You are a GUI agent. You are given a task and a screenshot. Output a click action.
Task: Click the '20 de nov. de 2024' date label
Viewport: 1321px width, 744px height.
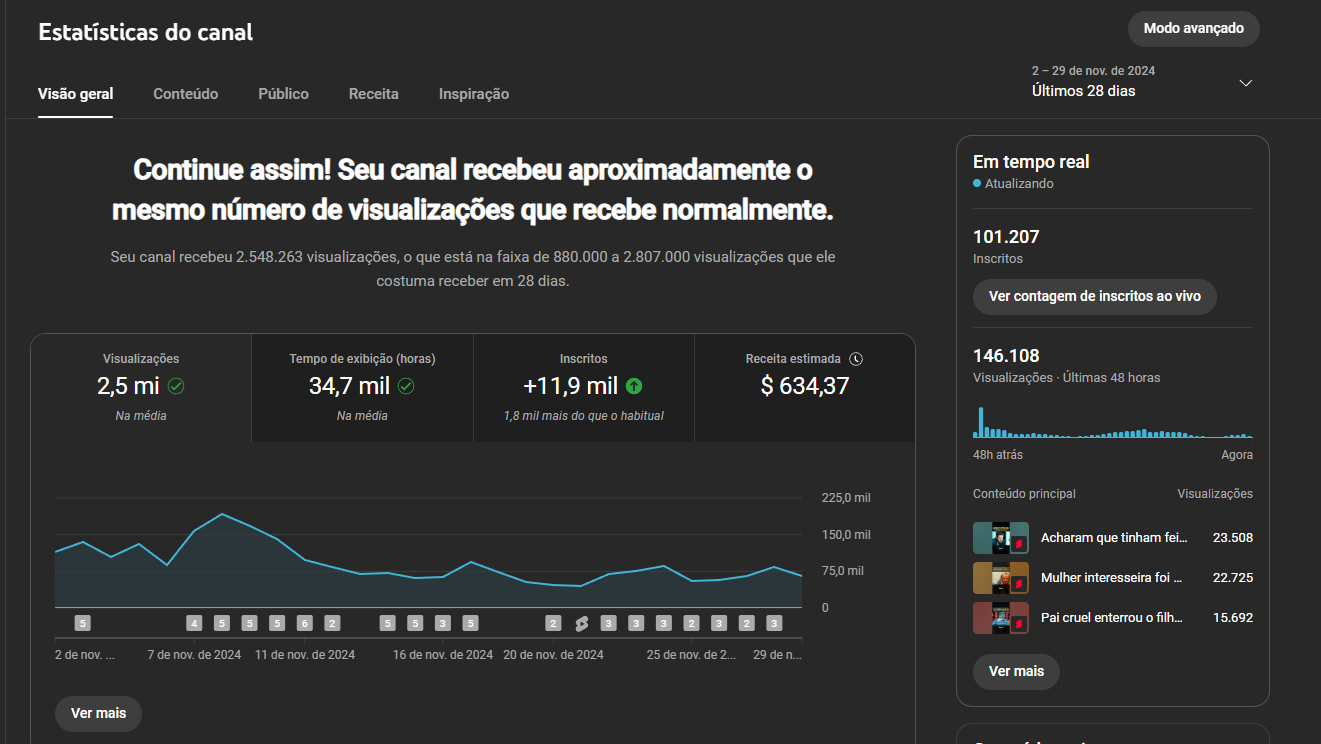point(553,656)
